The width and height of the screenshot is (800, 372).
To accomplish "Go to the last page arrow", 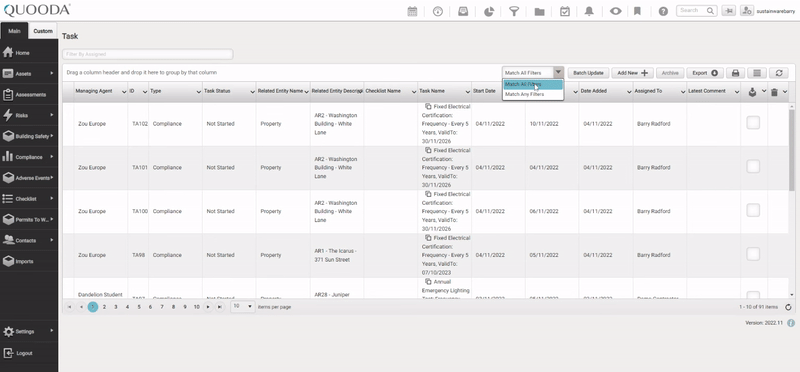I will tap(219, 307).
